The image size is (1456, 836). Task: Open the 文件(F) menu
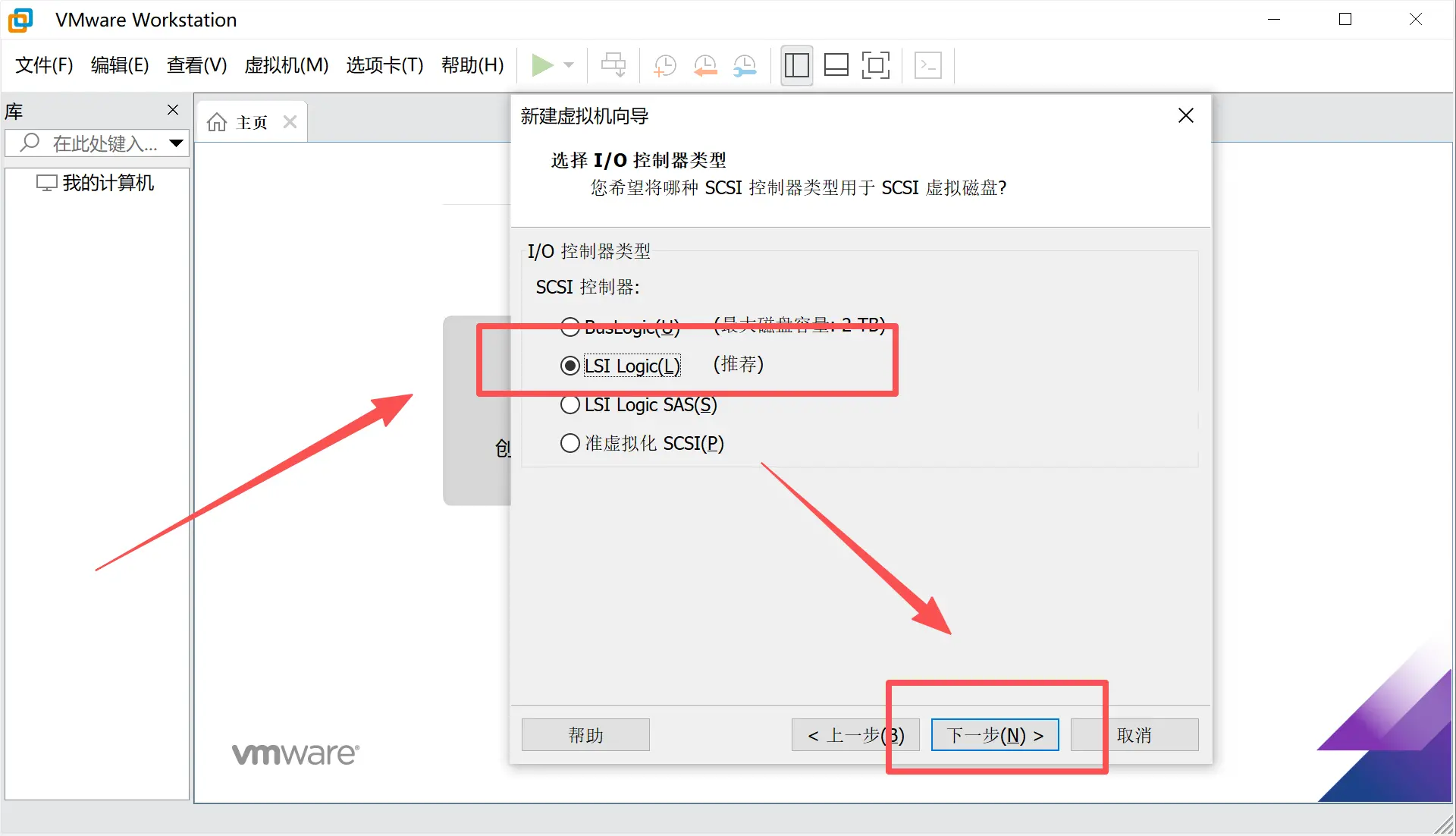(x=44, y=65)
